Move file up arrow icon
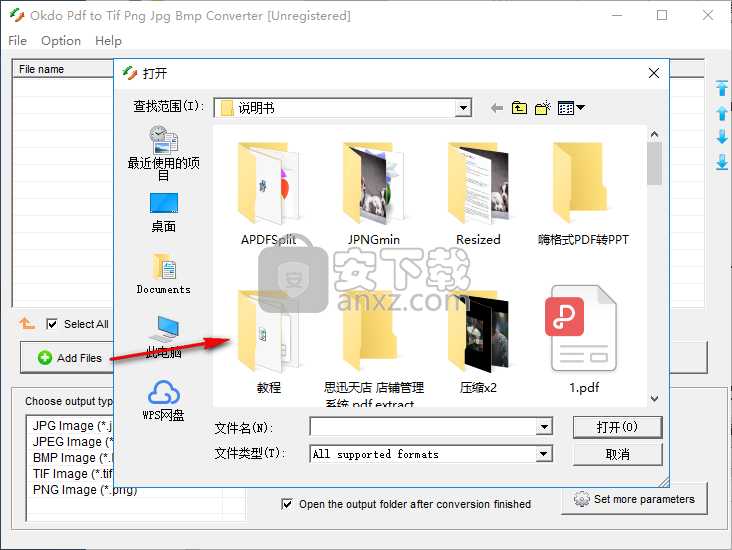 tap(722, 113)
